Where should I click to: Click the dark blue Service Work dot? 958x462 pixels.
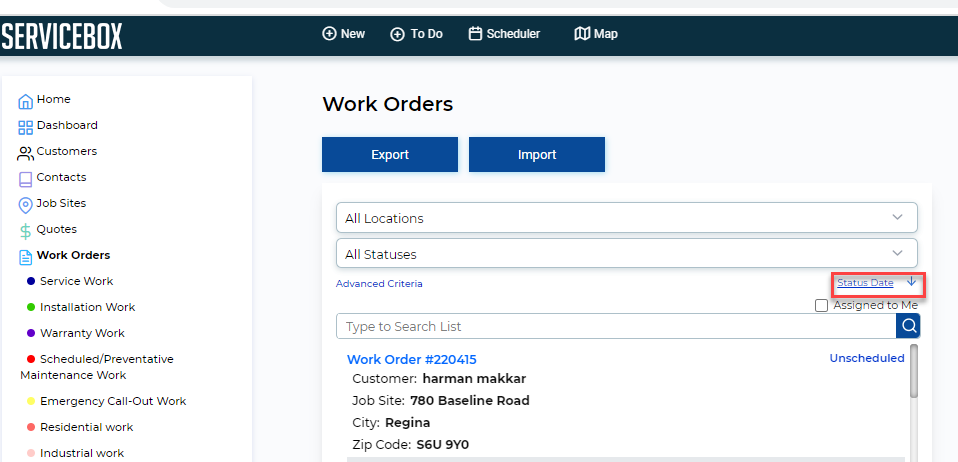click(x=31, y=281)
